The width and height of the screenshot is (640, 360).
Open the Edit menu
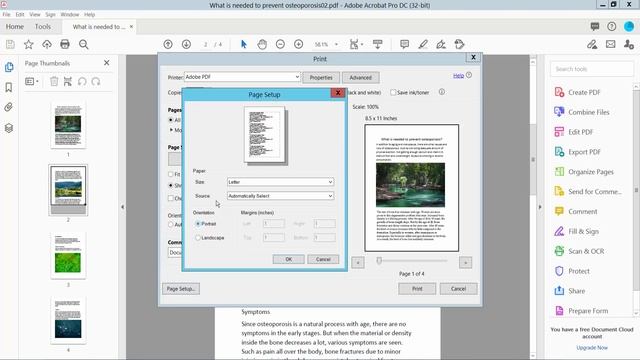20,14
